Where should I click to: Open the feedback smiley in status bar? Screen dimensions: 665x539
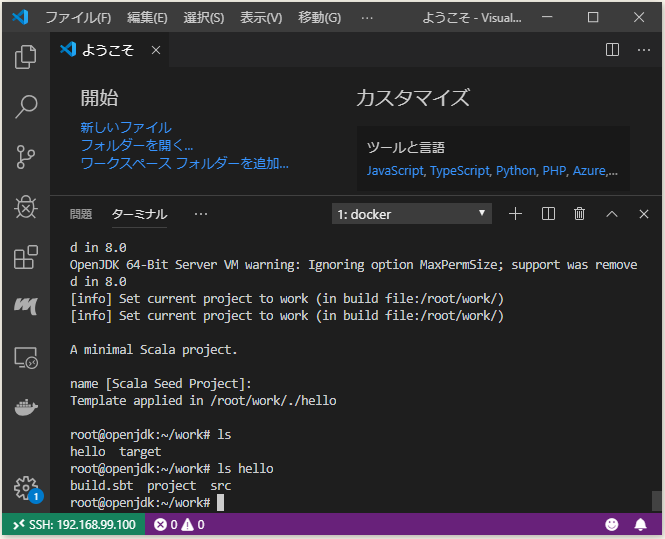pyautogui.click(x=612, y=525)
